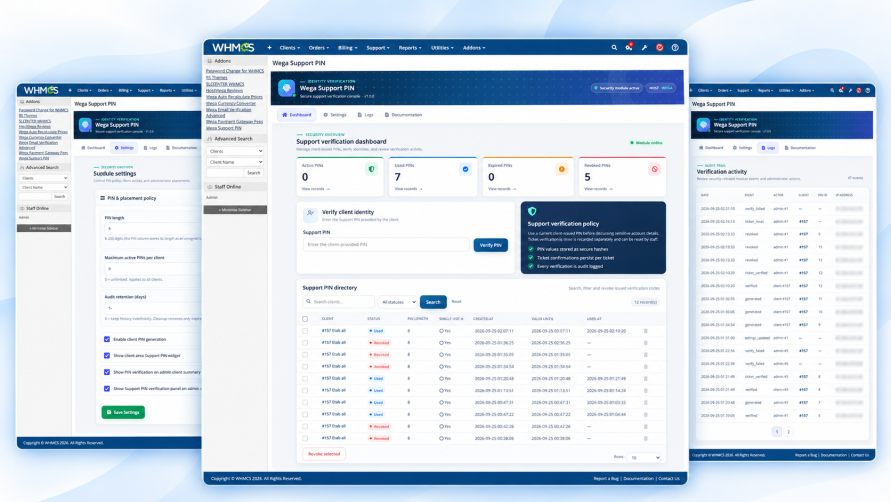Screen dimensions: 891x502
Task: Click the shield icon on Support verification policy card
Action: tap(532, 211)
